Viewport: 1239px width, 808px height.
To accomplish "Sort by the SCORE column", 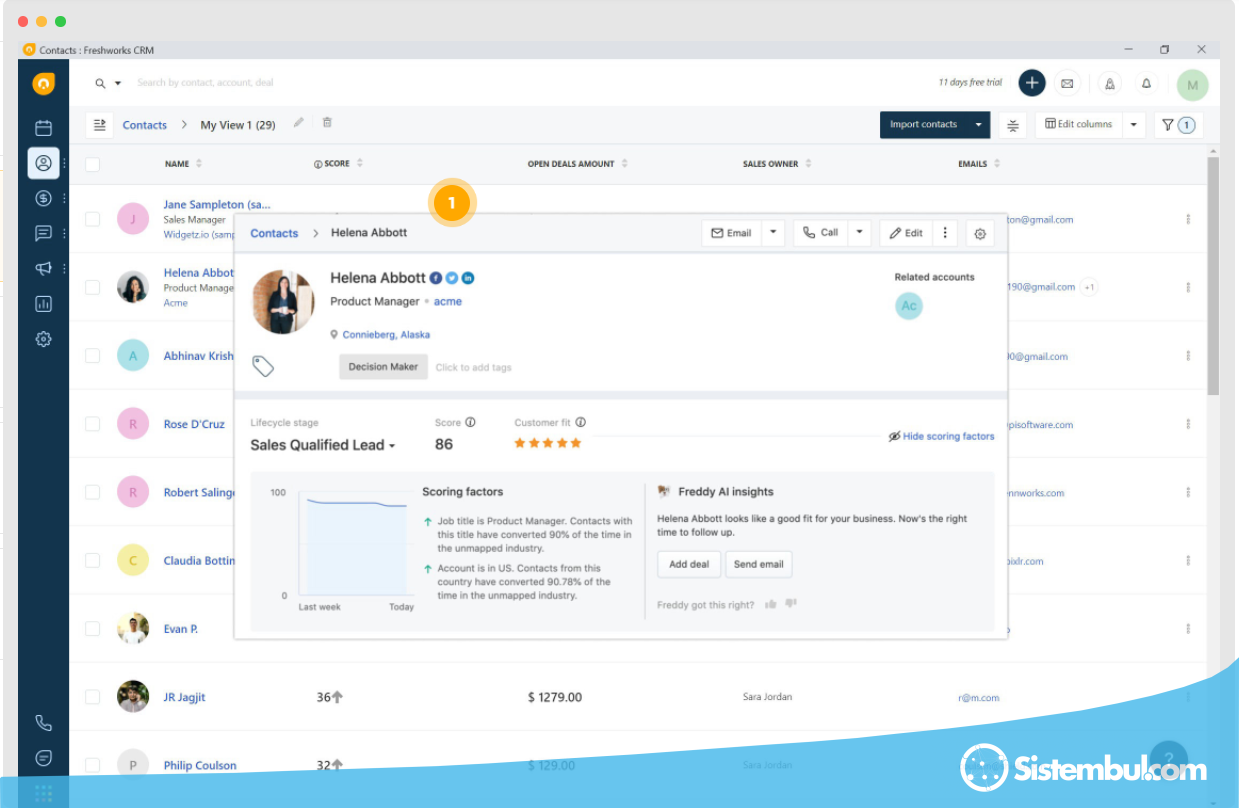I will point(338,164).
